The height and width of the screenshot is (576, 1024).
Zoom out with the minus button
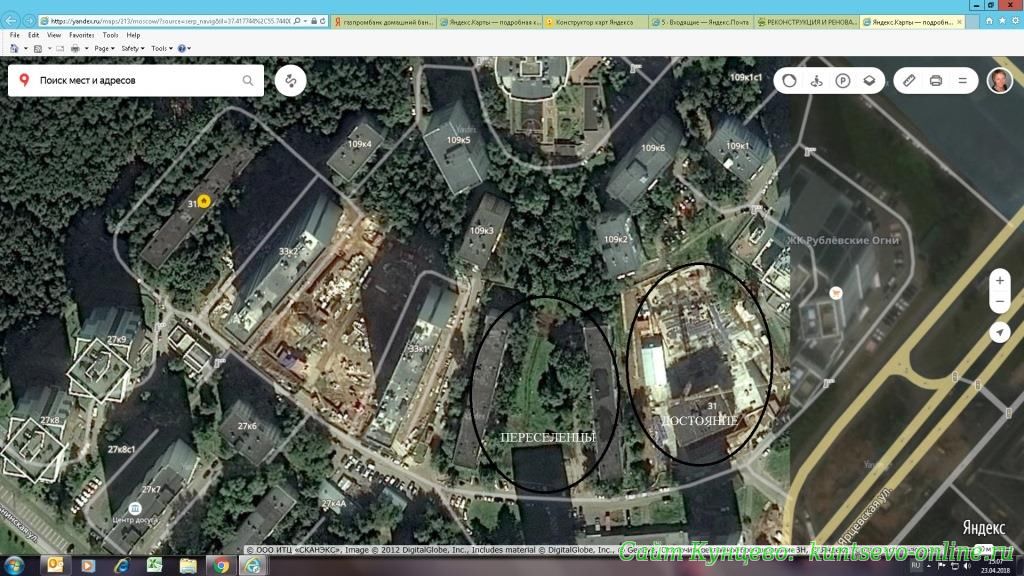click(1000, 302)
